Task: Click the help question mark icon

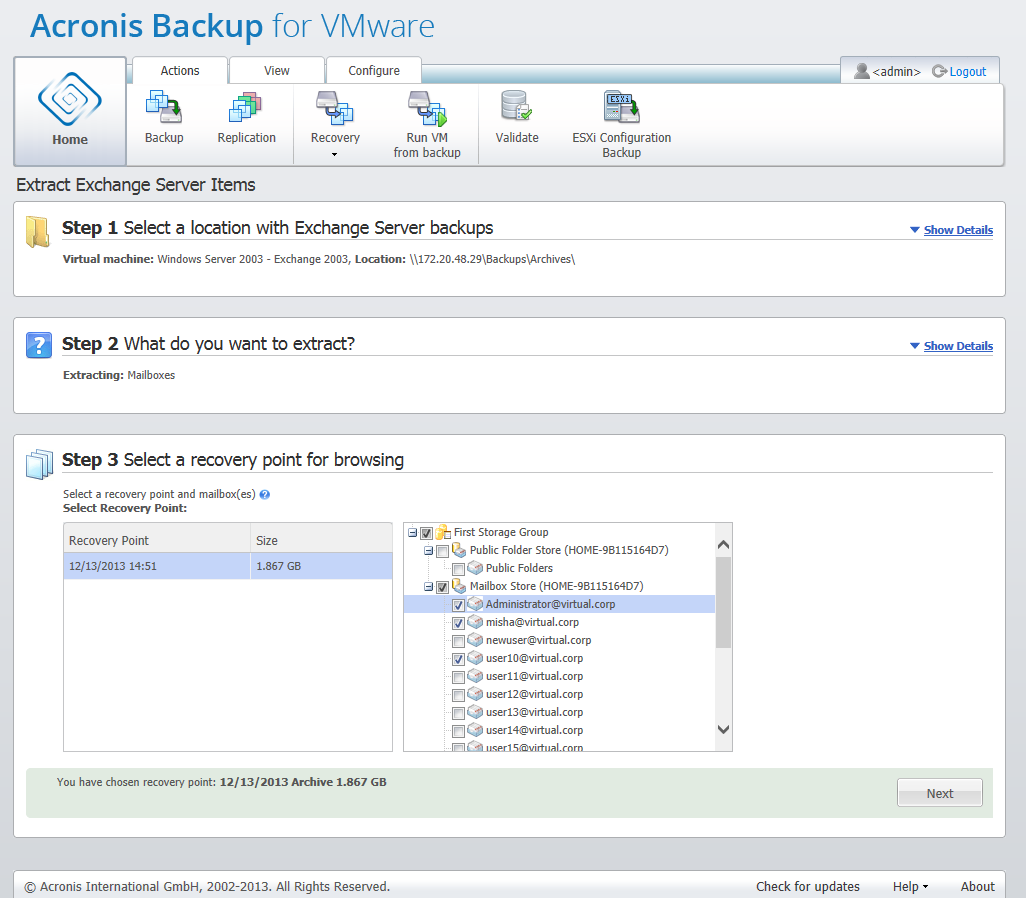Action: point(265,494)
